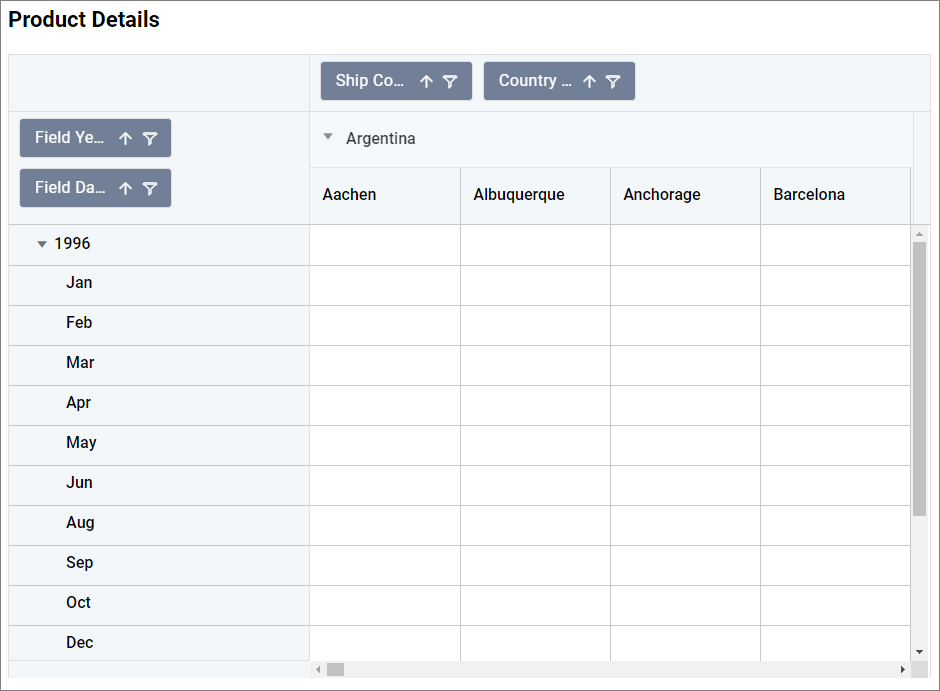Click the vertical scrollbar down arrow
Viewport: 940px width, 691px height.
point(920,652)
